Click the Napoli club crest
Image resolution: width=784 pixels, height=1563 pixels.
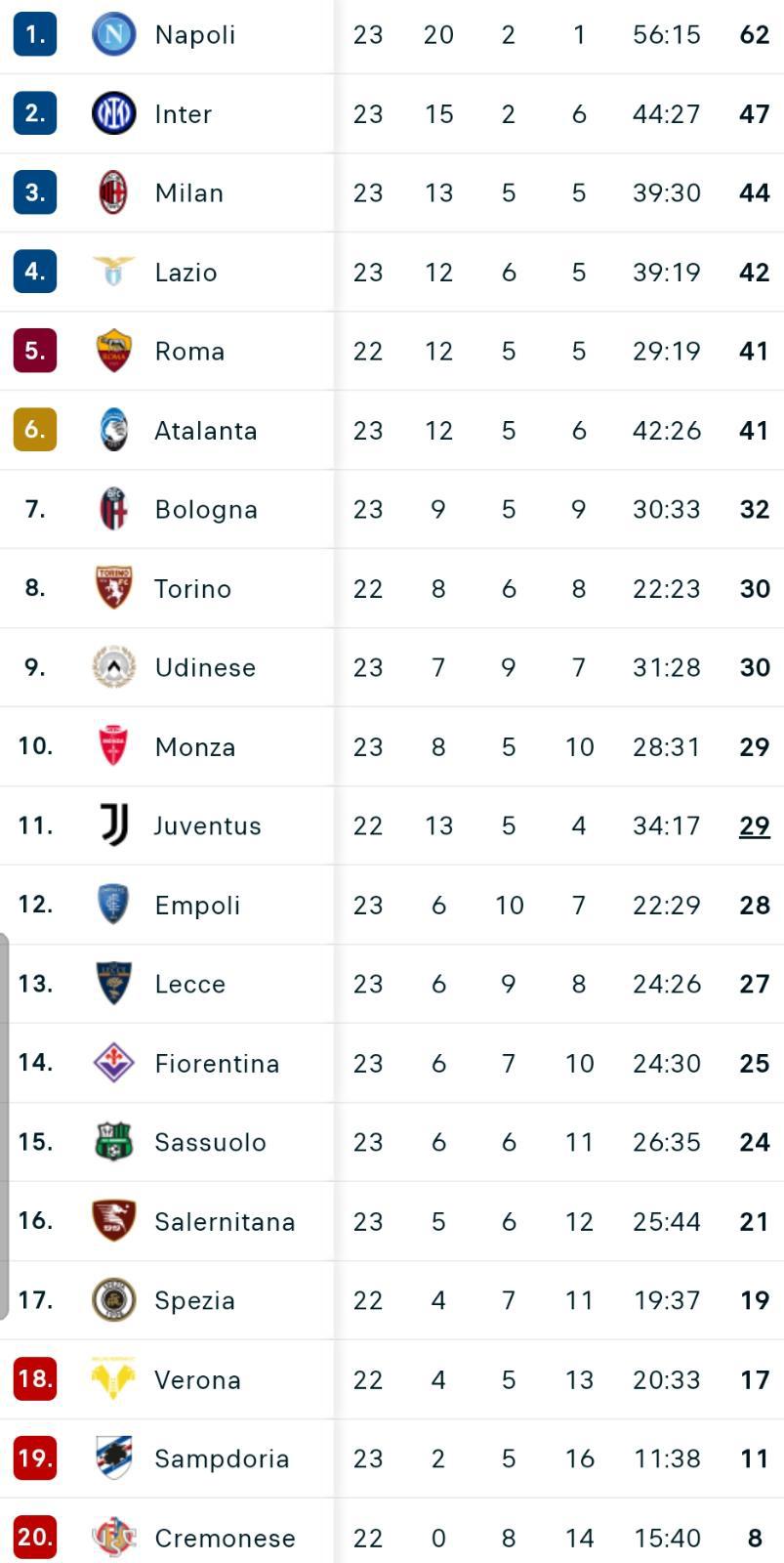click(x=113, y=34)
